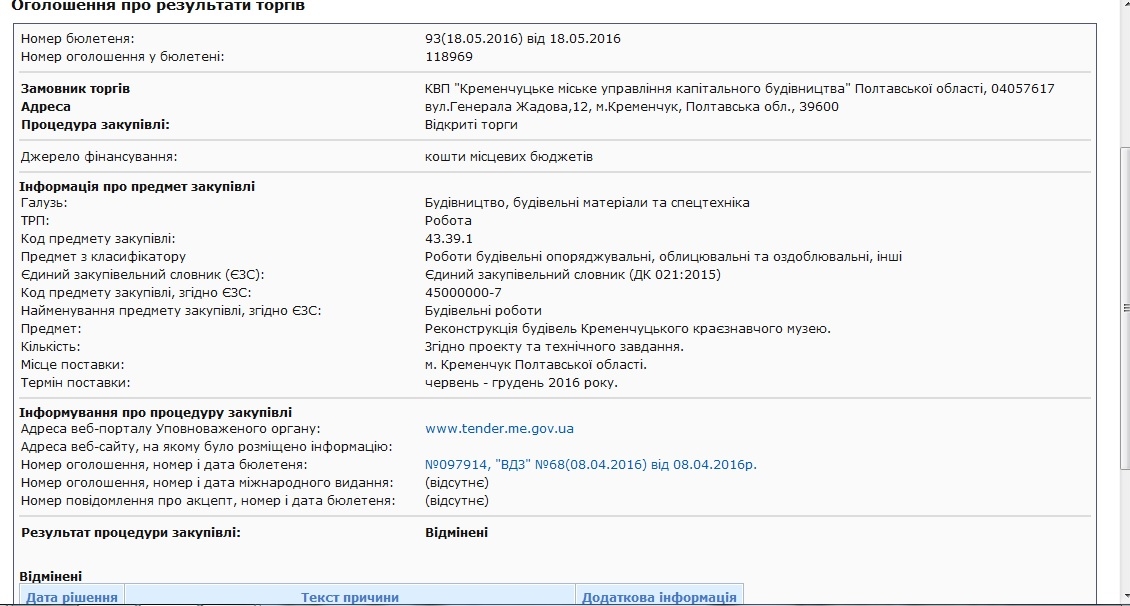Click the scroll down arrow at bottom right
1130x606 pixels.
(1120, 598)
